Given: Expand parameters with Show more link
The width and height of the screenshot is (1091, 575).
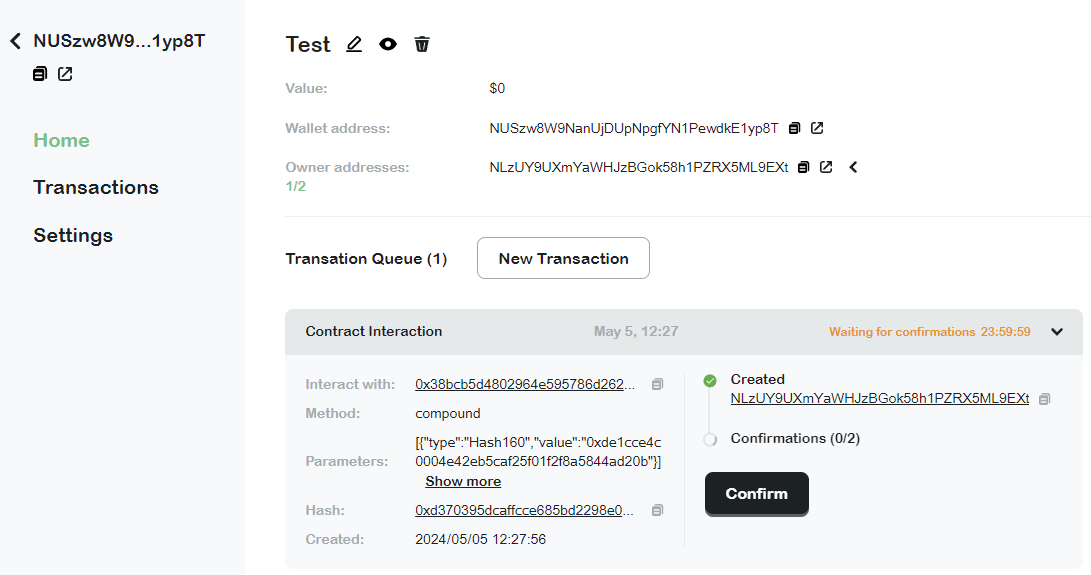Looking at the screenshot, I should pos(463,481).
